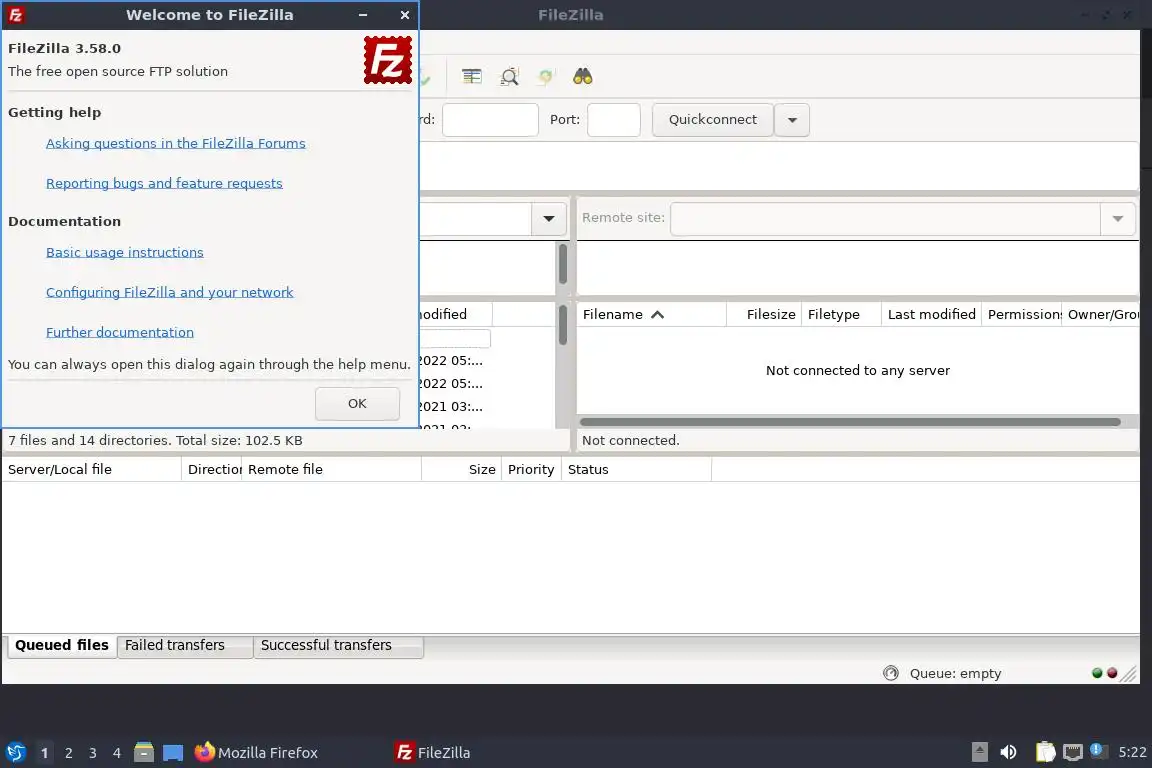Open the clipboard manager tray icon
1152x768 pixels.
[1045, 752]
